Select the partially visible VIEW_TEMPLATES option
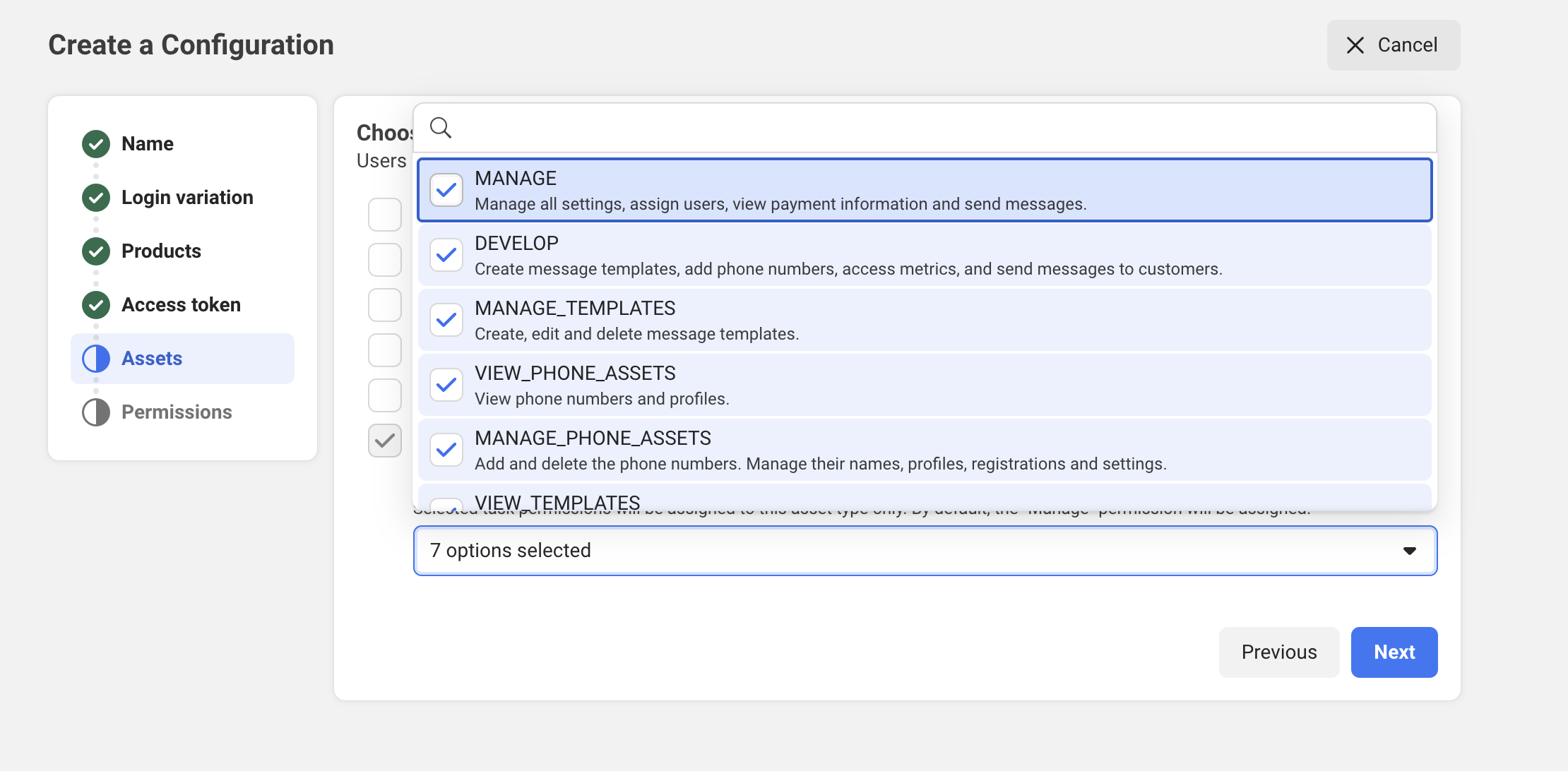The image size is (1568, 771). [x=925, y=498]
